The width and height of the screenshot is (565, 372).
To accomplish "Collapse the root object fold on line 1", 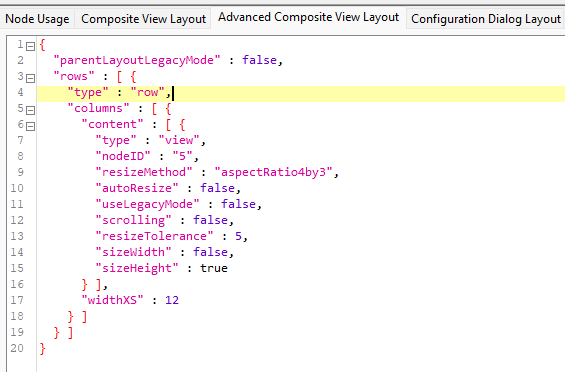I will (x=31, y=46).
